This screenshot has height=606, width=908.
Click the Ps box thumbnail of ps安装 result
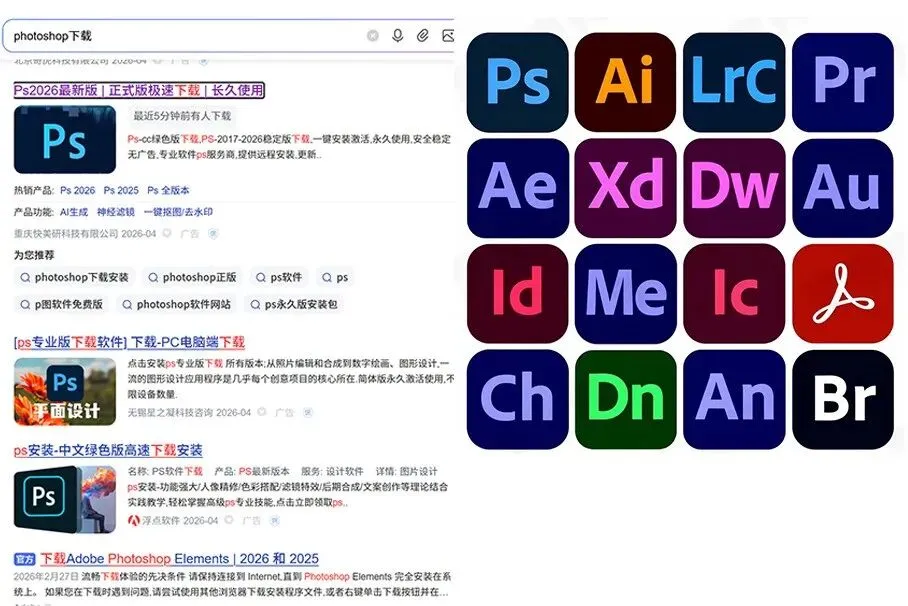click(x=65, y=499)
